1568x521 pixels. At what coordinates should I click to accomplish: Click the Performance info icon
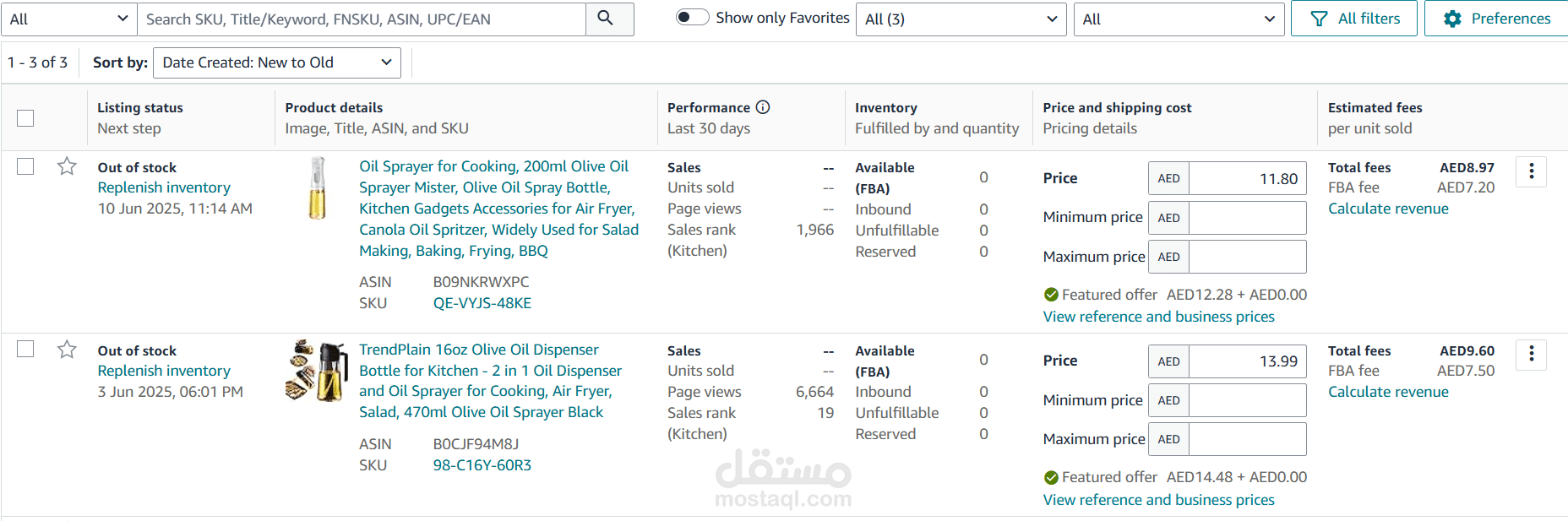763,107
